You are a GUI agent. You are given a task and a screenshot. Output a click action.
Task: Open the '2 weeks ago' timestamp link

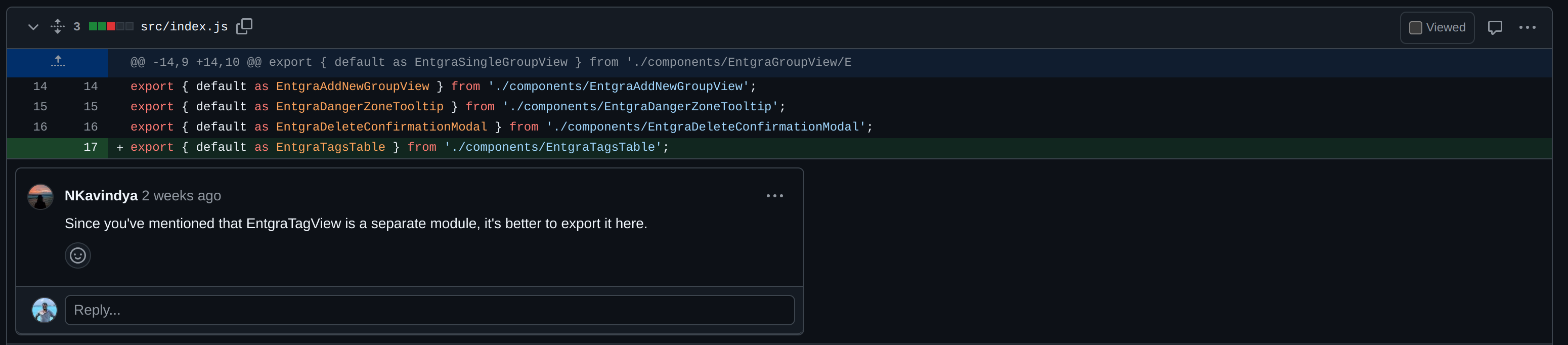pos(182,196)
